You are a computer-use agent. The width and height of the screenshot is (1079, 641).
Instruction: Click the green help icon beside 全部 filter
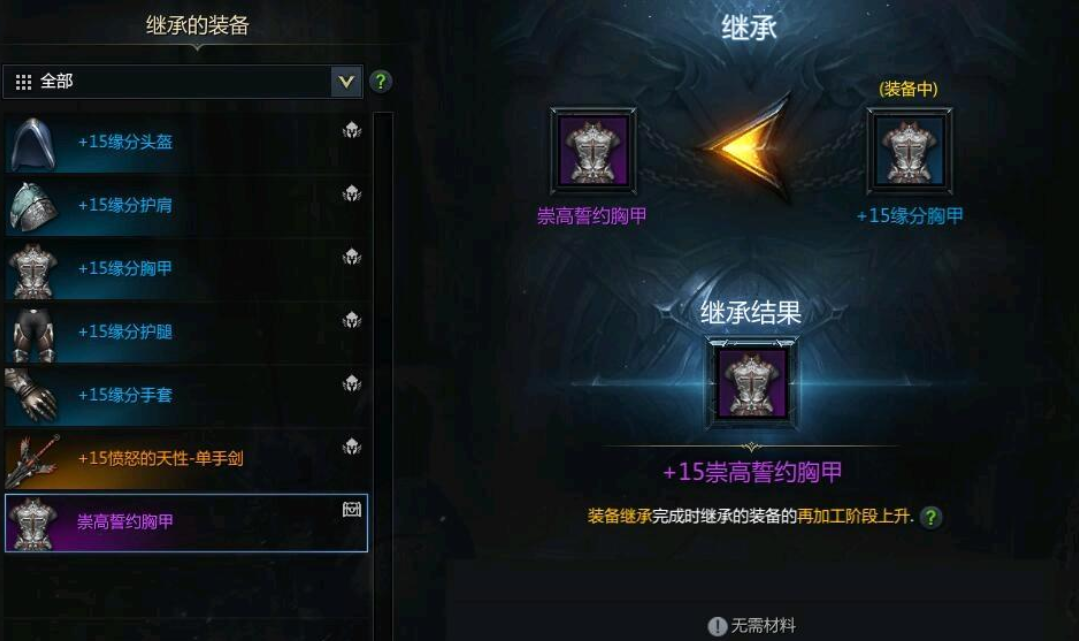(381, 82)
